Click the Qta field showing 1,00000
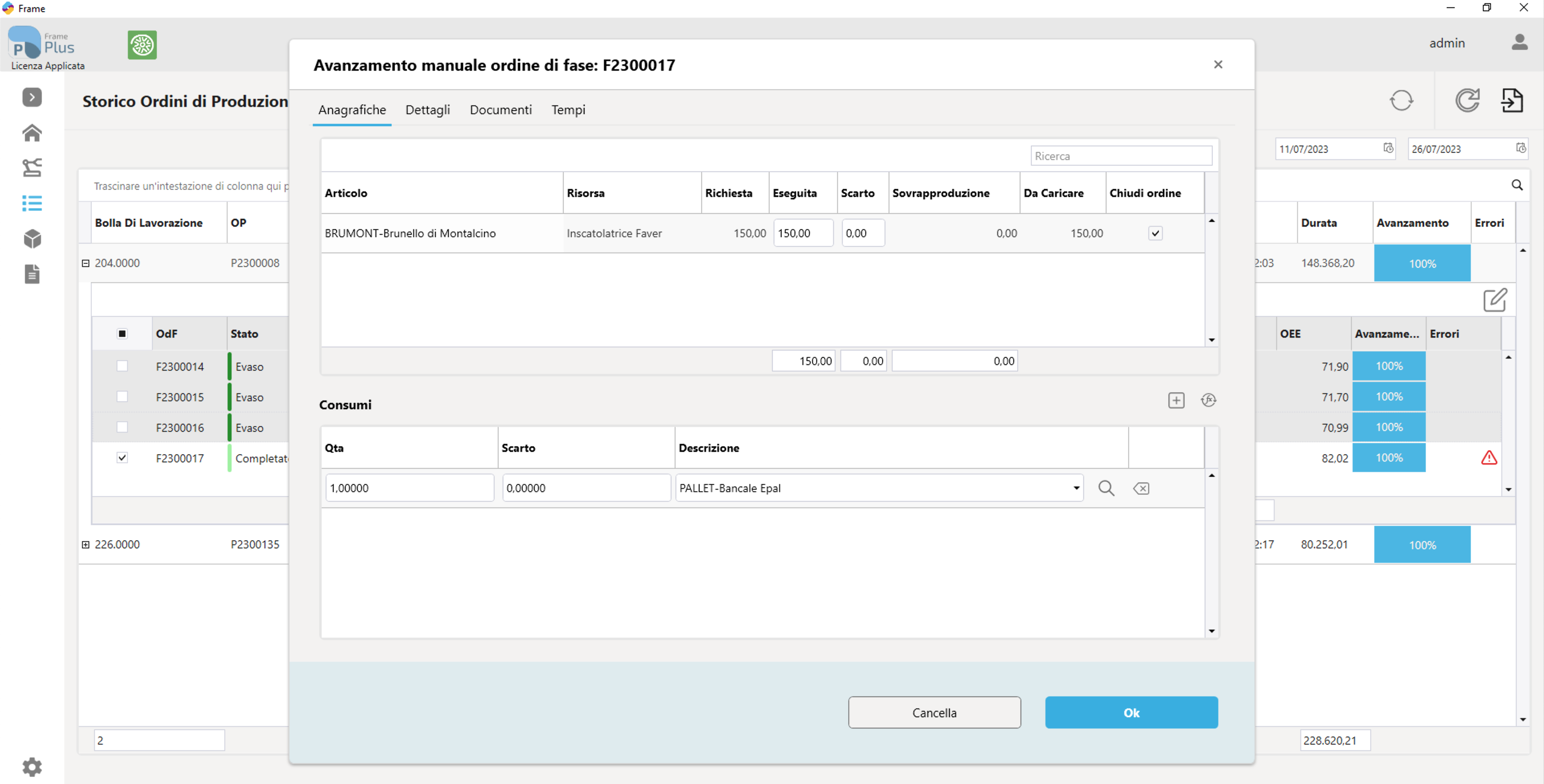Viewport: 1544px width, 784px height. (409, 488)
